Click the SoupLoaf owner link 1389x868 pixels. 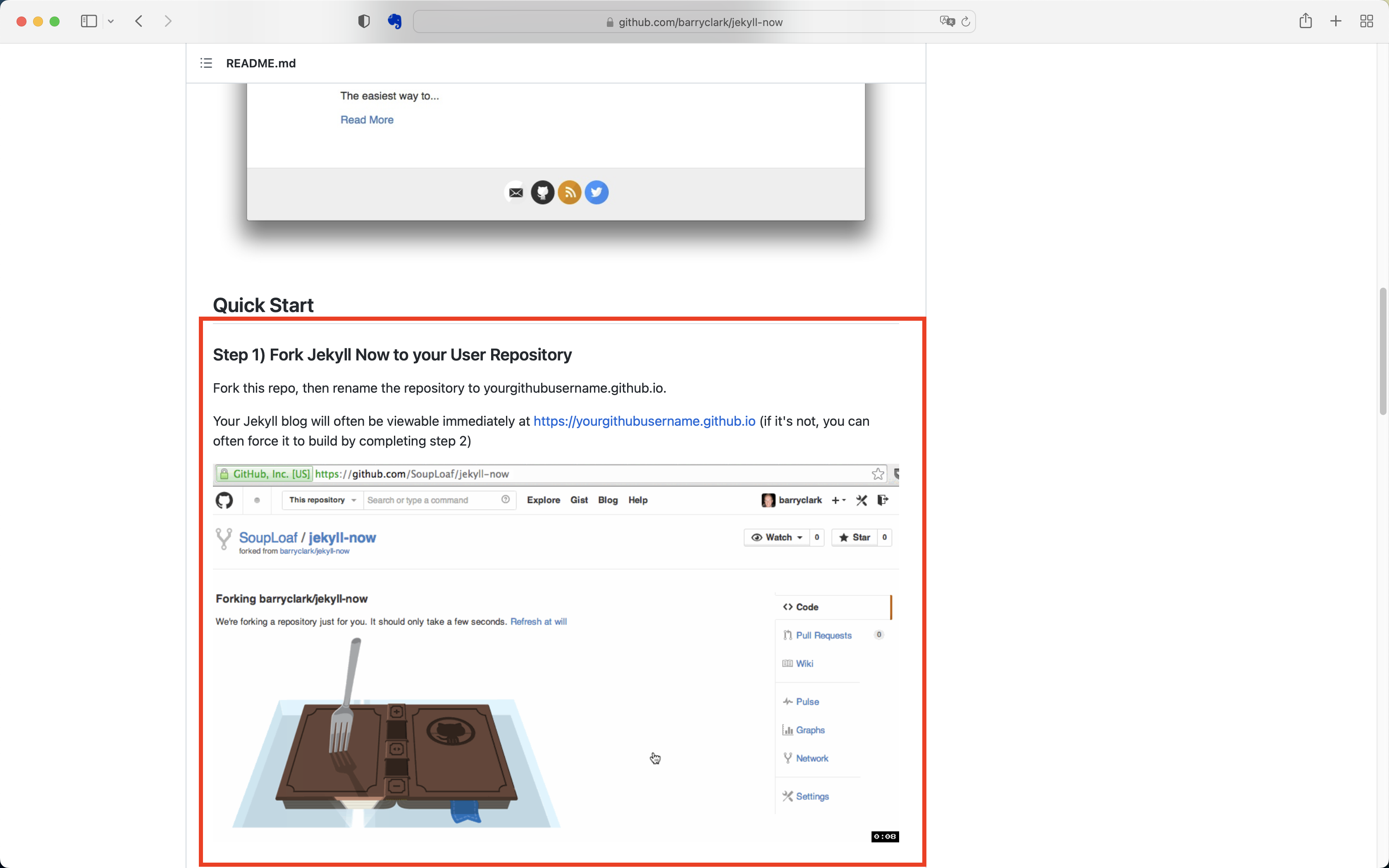pyautogui.click(x=268, y=537)
